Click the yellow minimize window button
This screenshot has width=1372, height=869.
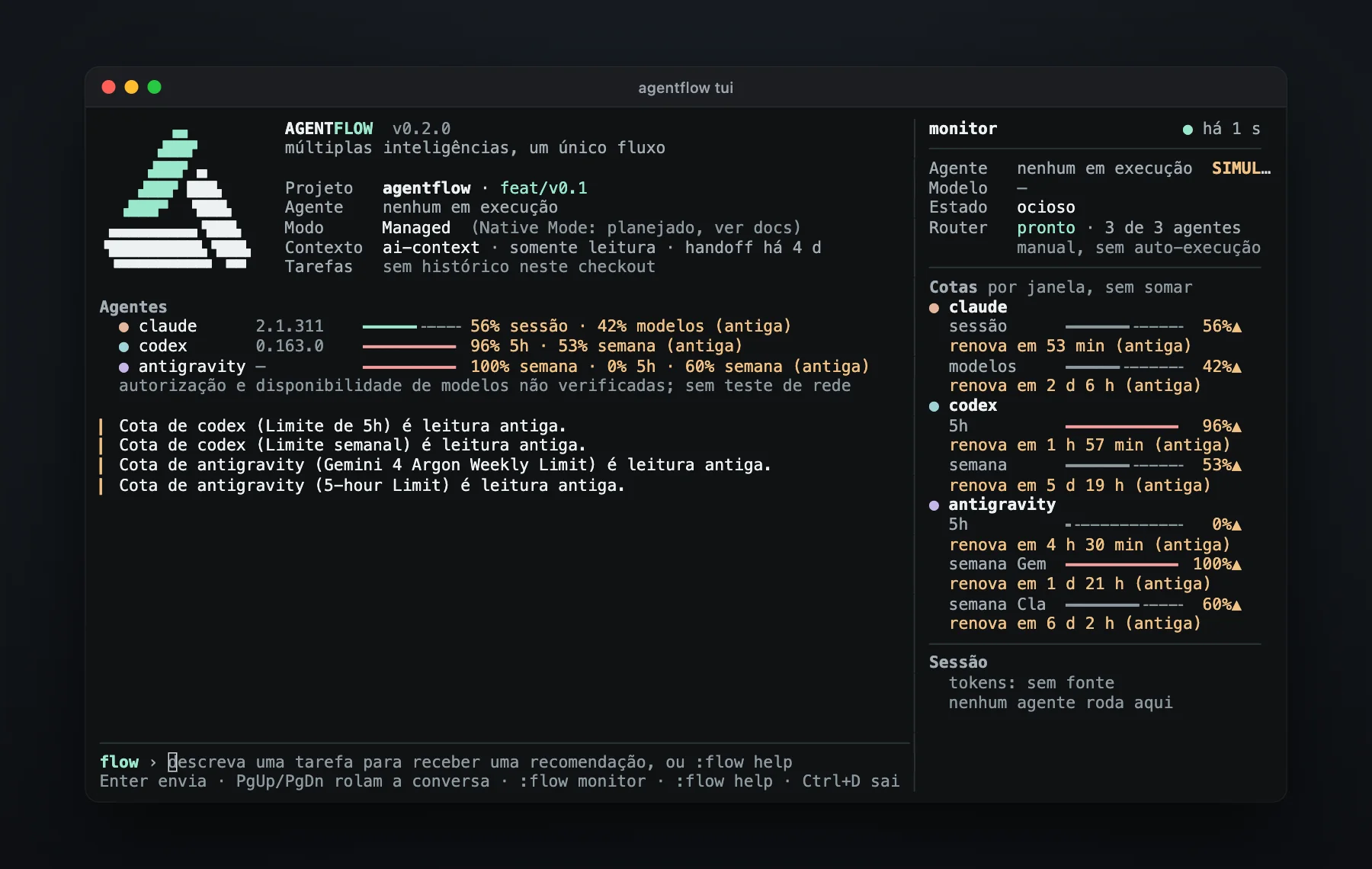click(131, 87)
